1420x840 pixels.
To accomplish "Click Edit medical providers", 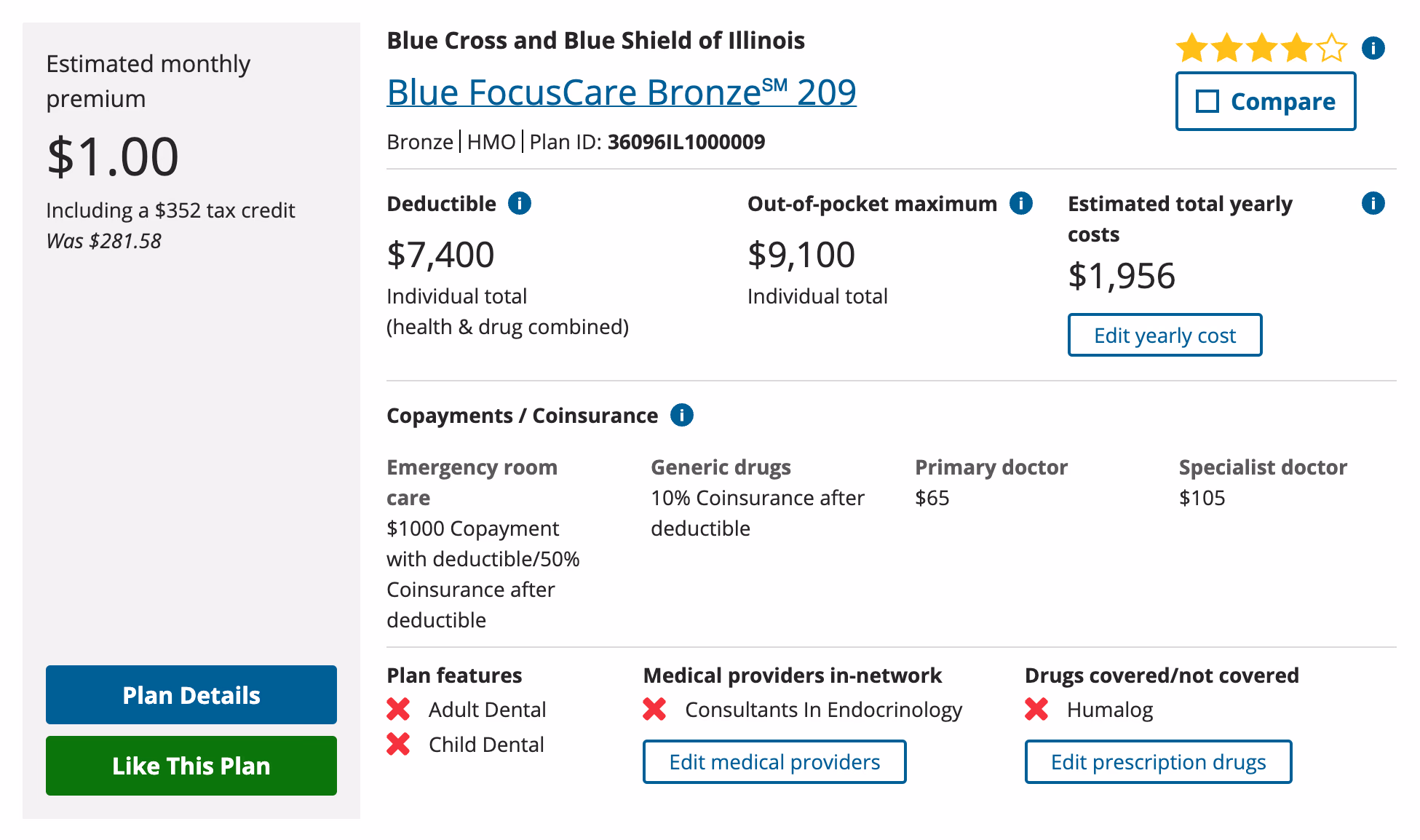I will click(x=774, y=761).
